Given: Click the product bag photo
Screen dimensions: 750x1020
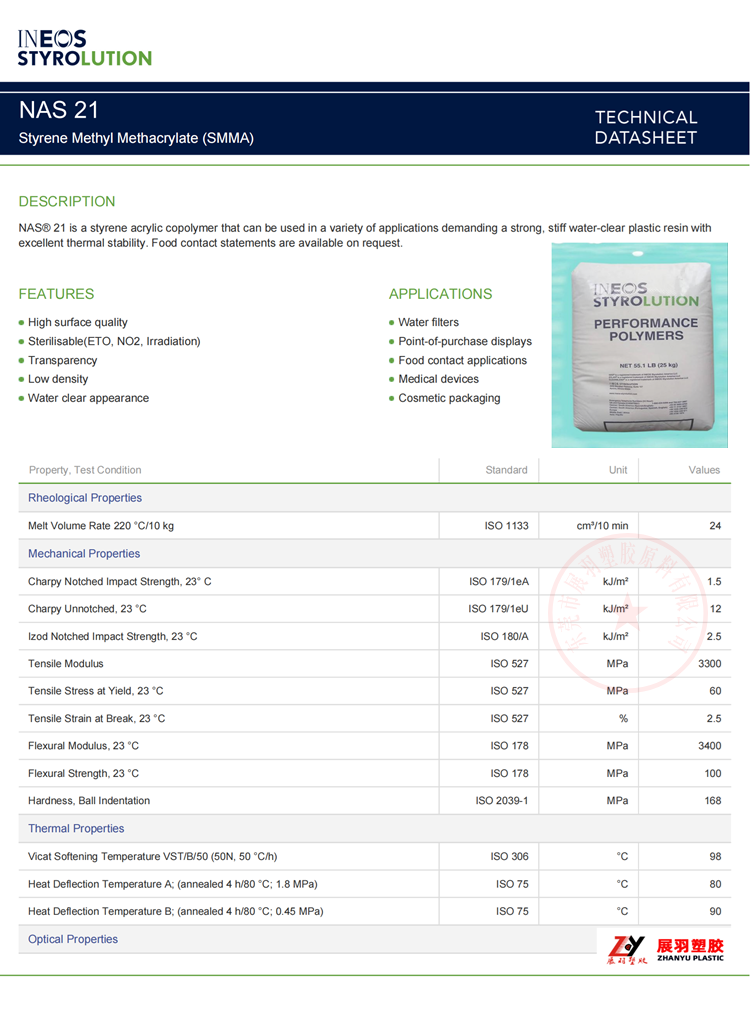Looking at the screenshot, I should (x=646, y=343).
